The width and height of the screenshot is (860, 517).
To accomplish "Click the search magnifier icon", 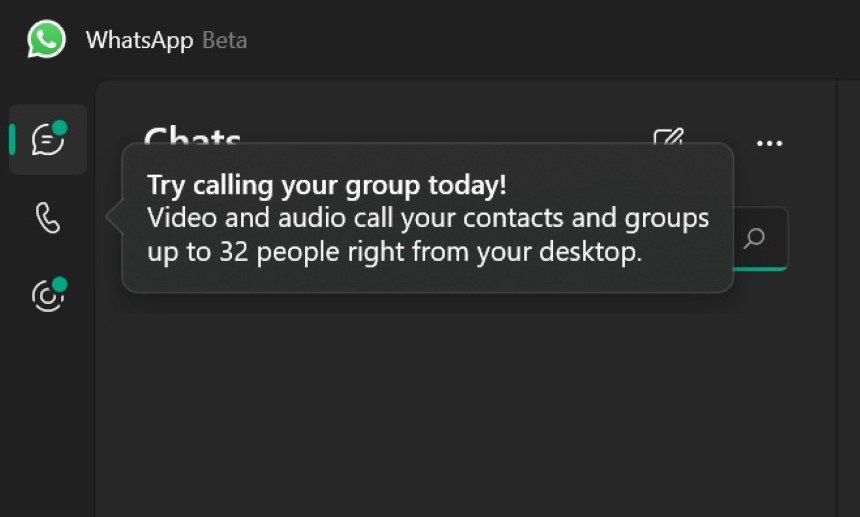I will pos(755,238).
